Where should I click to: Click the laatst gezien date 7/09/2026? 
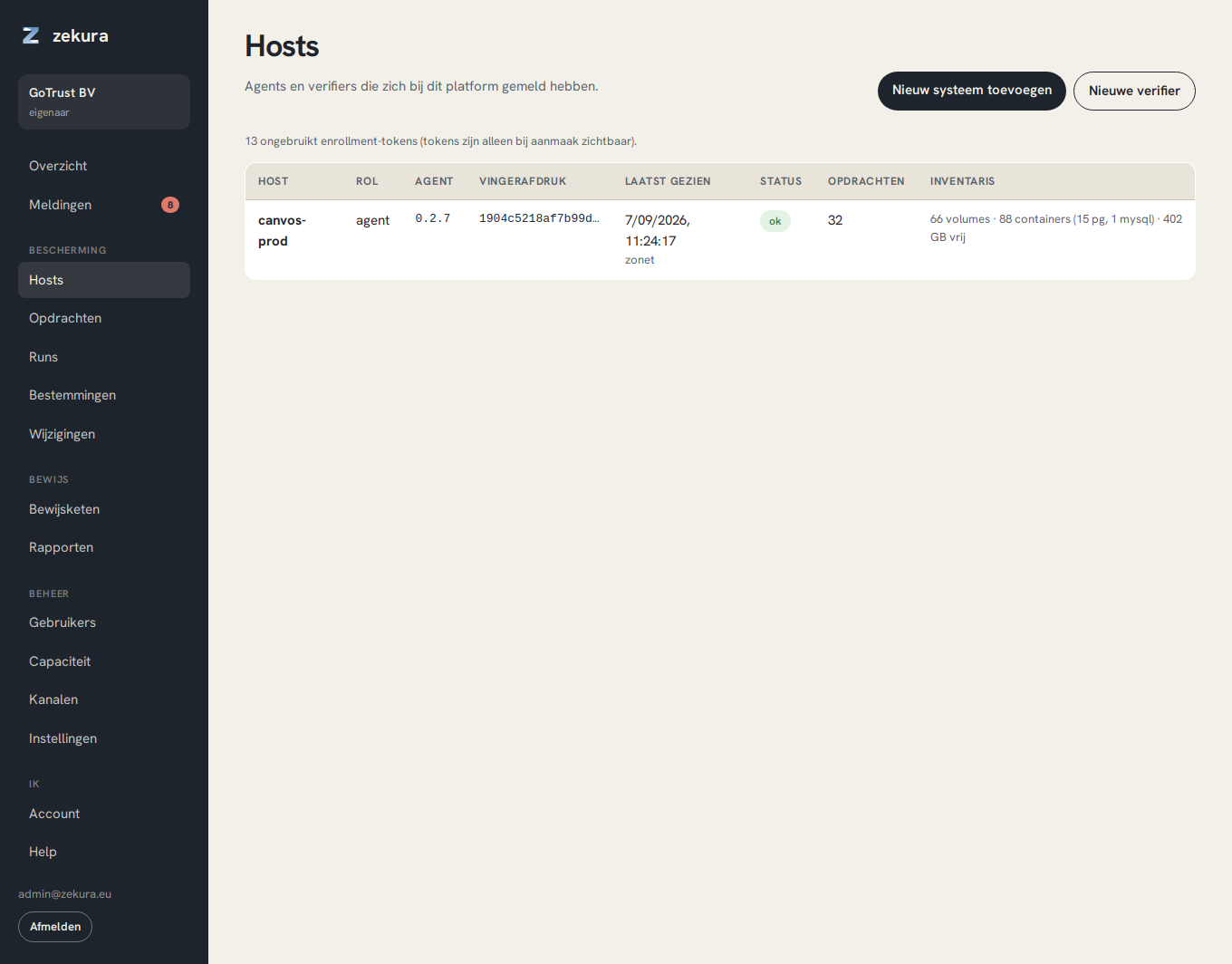(658, 220)
